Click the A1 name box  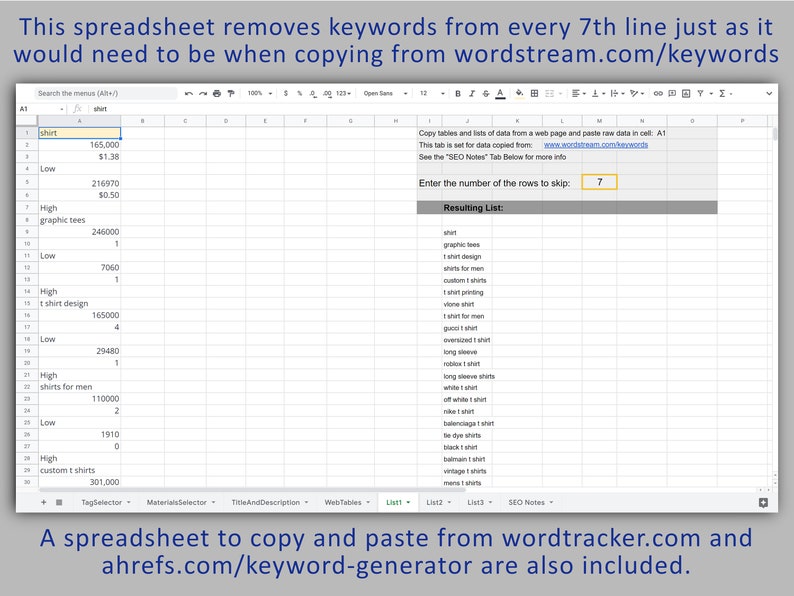click(42, 109)
